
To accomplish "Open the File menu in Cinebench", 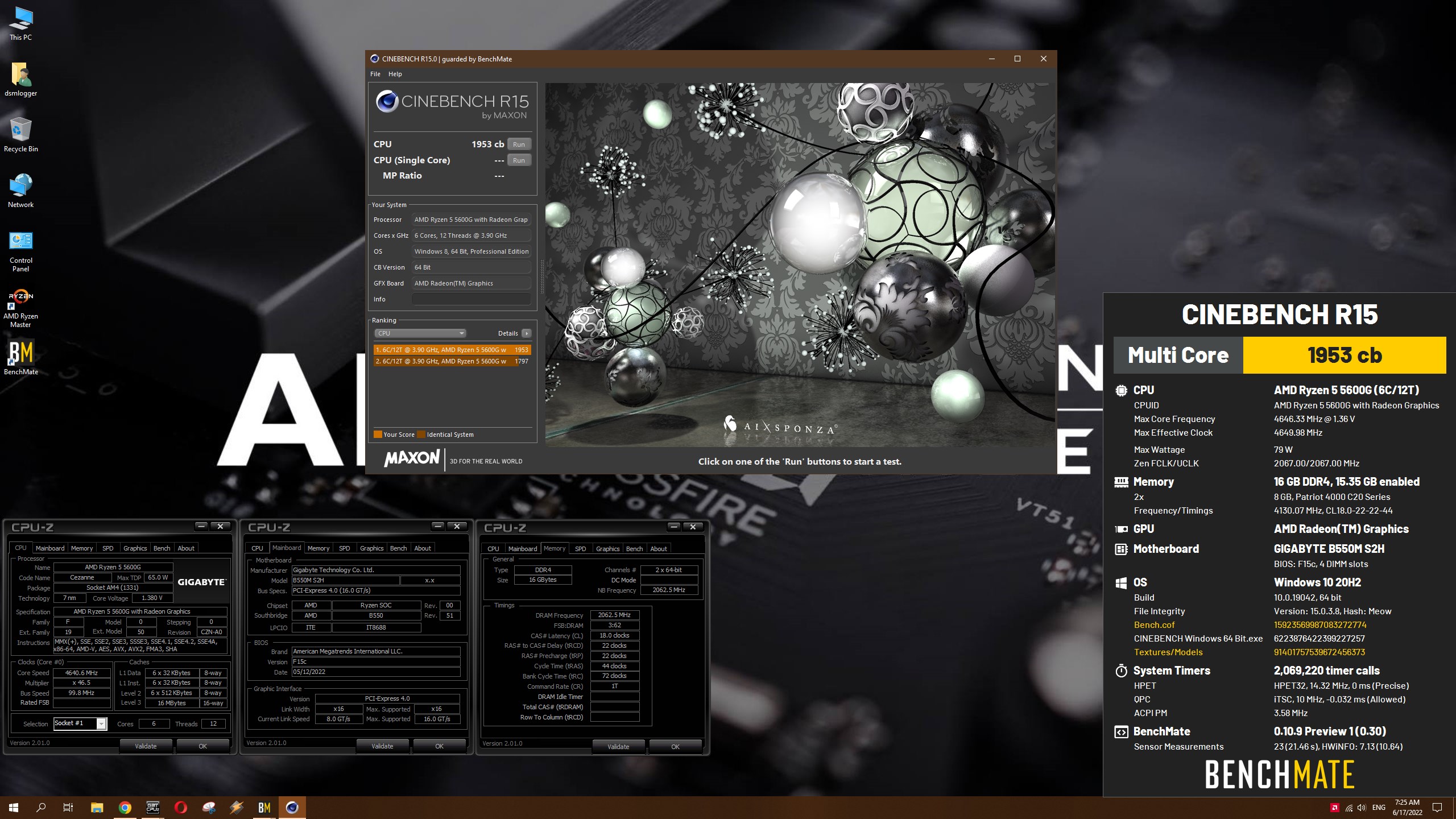I will [375, 74].
